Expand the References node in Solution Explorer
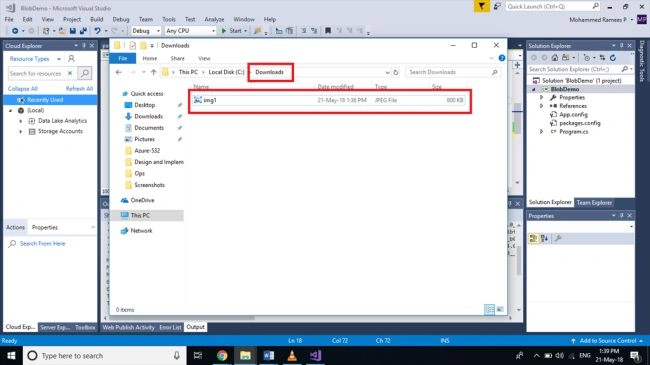 click(x=541, y=106)
